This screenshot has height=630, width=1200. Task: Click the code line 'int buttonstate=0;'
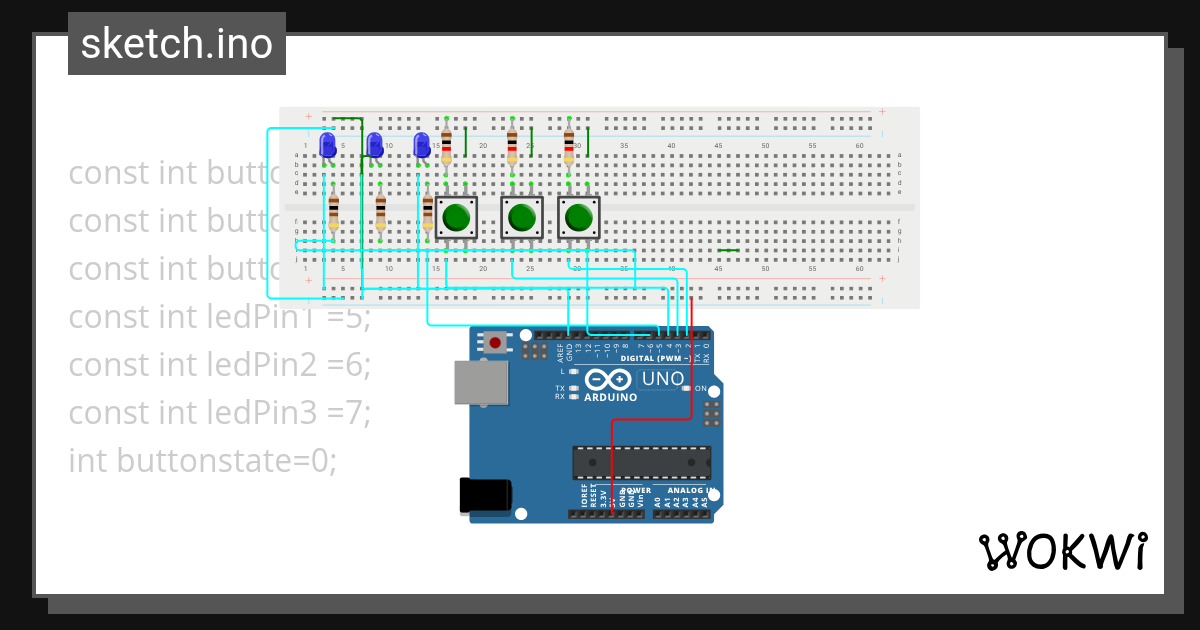click(203, 461)
